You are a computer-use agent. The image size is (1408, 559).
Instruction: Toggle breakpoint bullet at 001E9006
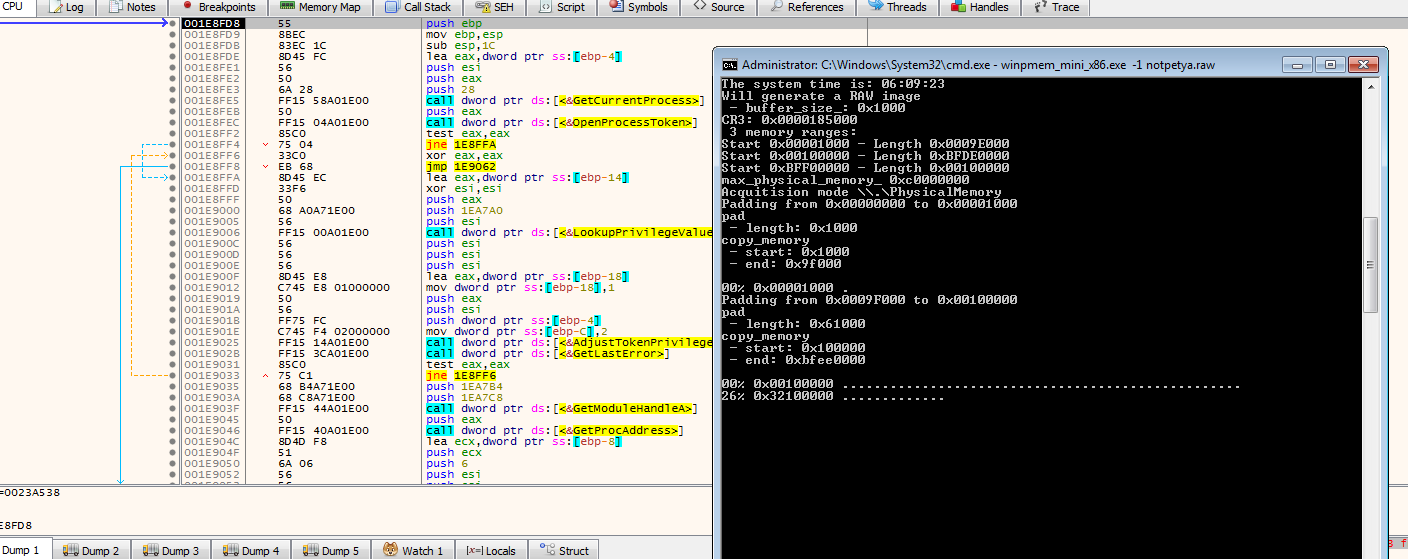[x=172, y=232]
